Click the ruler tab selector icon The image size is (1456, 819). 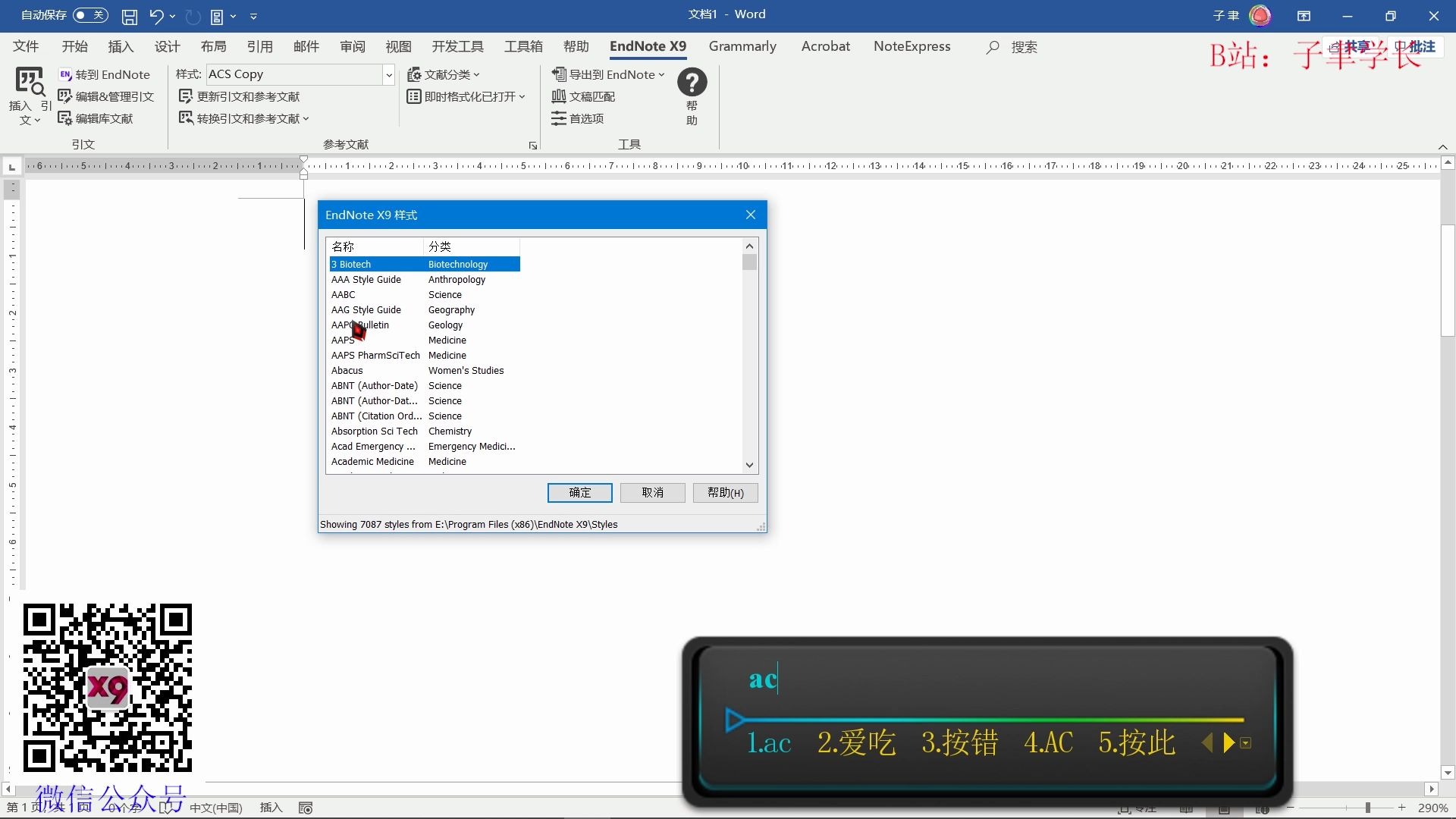(11, 166)
